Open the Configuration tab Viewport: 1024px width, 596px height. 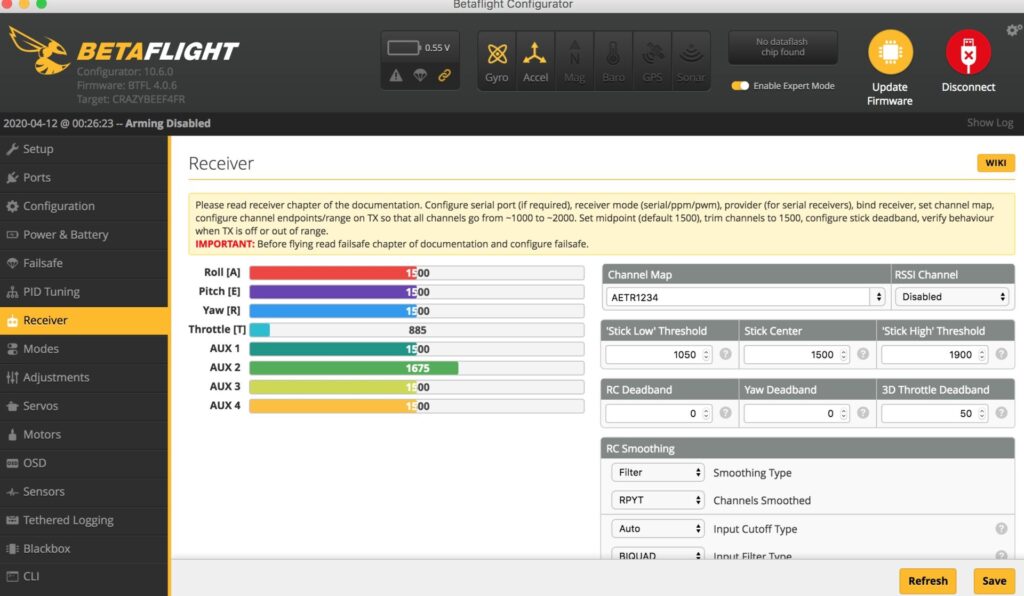pos(84,206)
